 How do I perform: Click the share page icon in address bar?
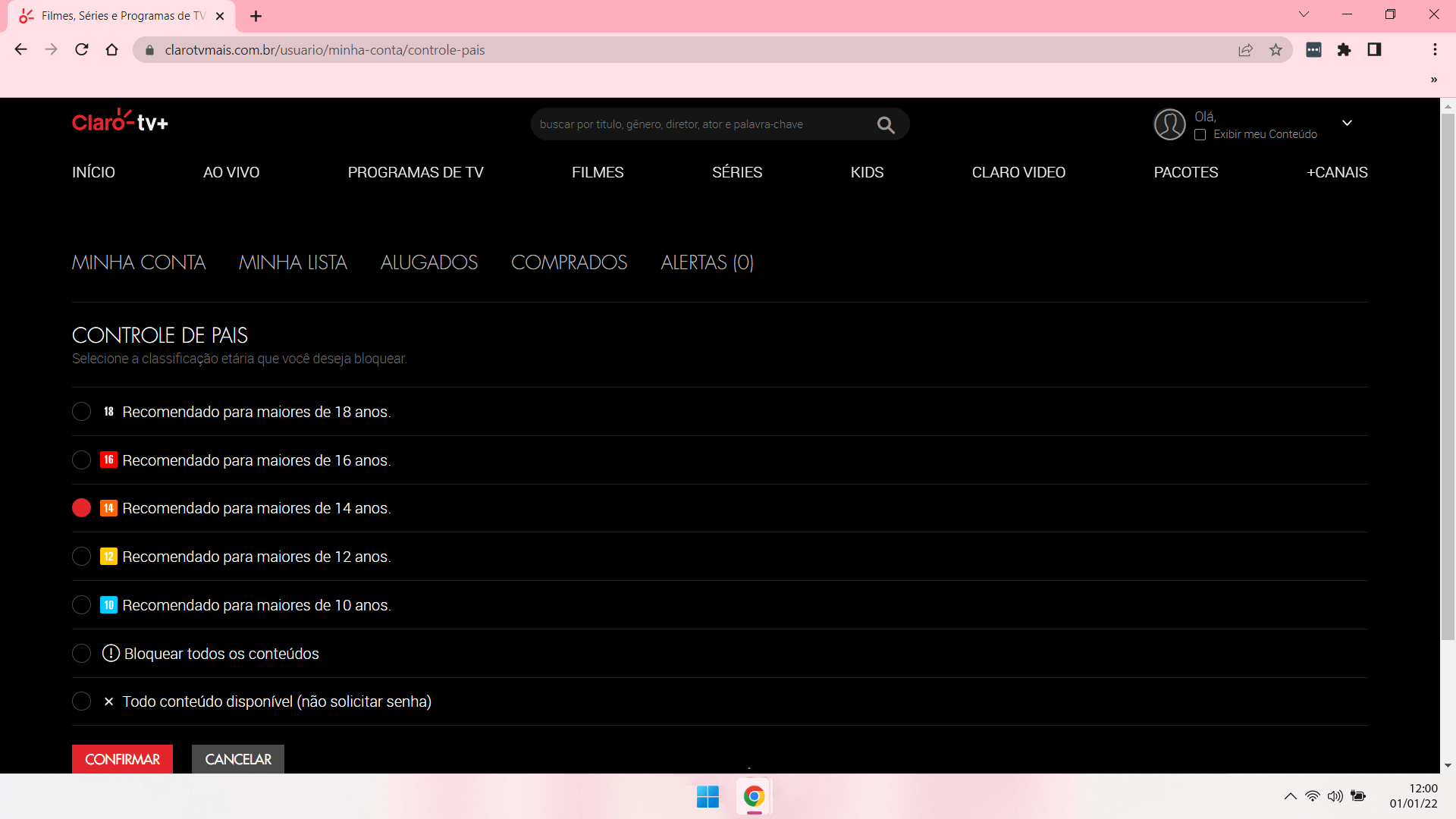coord(1245,50)
